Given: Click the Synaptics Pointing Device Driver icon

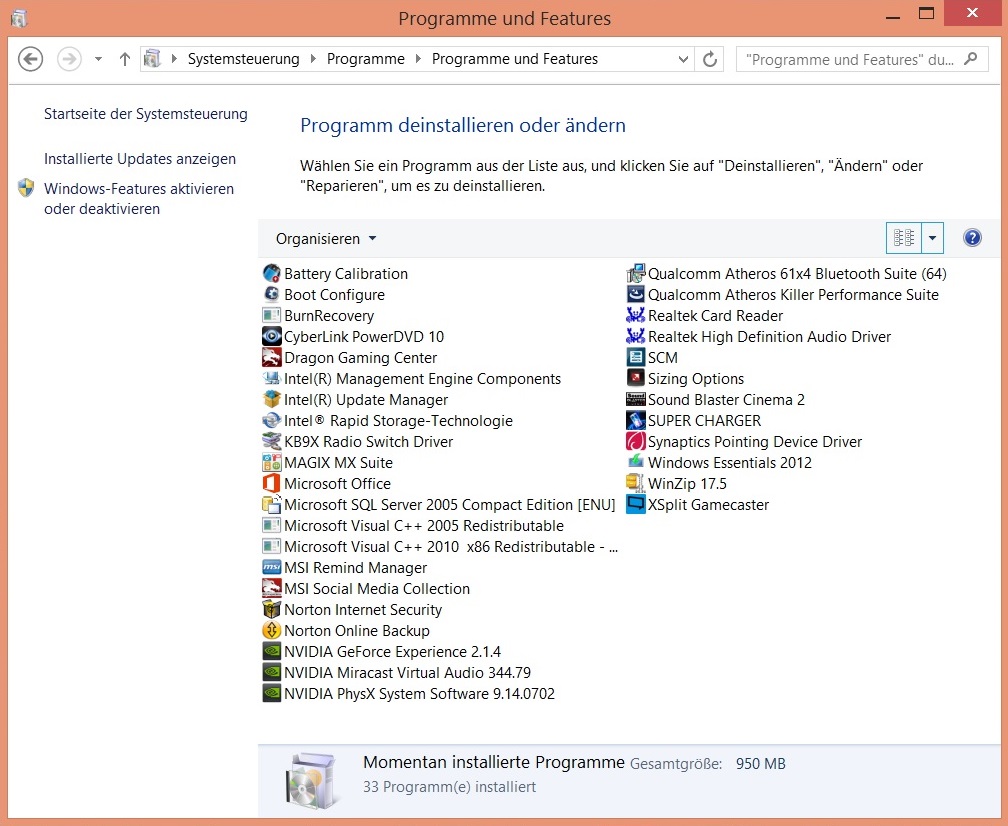Looking at the screenshot, I should point(635,442).
